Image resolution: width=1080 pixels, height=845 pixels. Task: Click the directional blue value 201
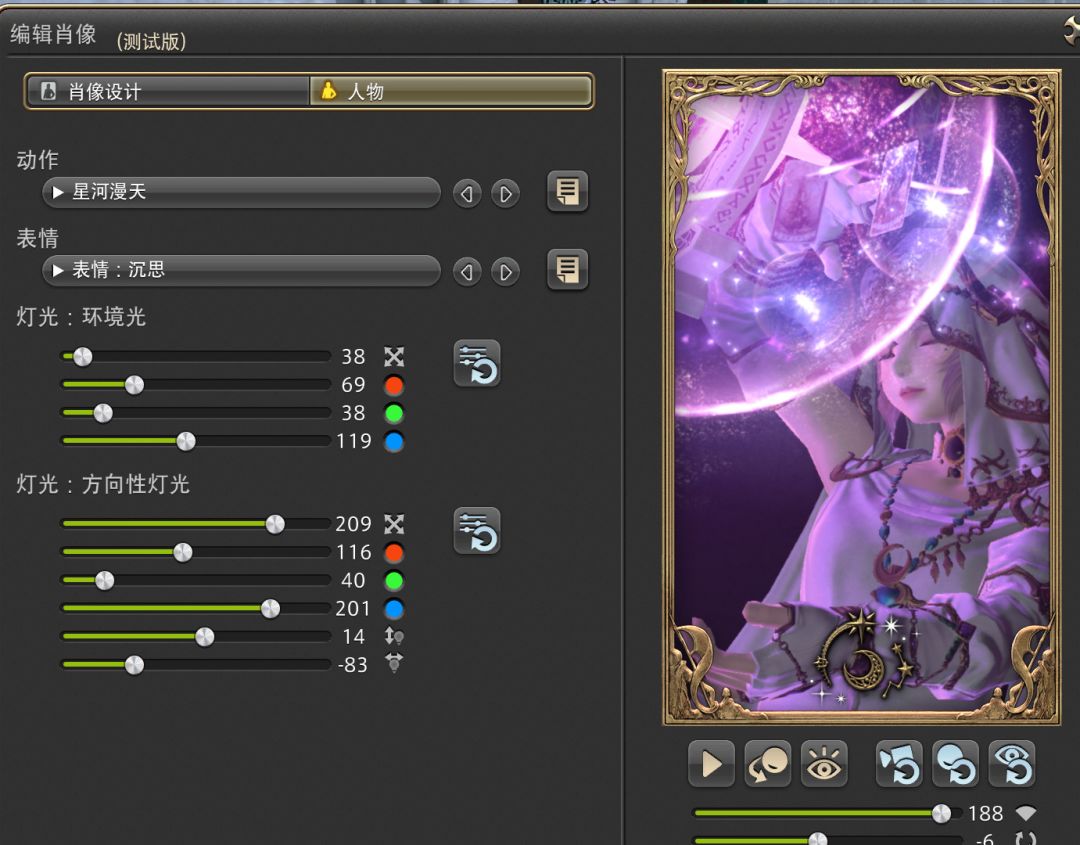[x=353, y=609]
